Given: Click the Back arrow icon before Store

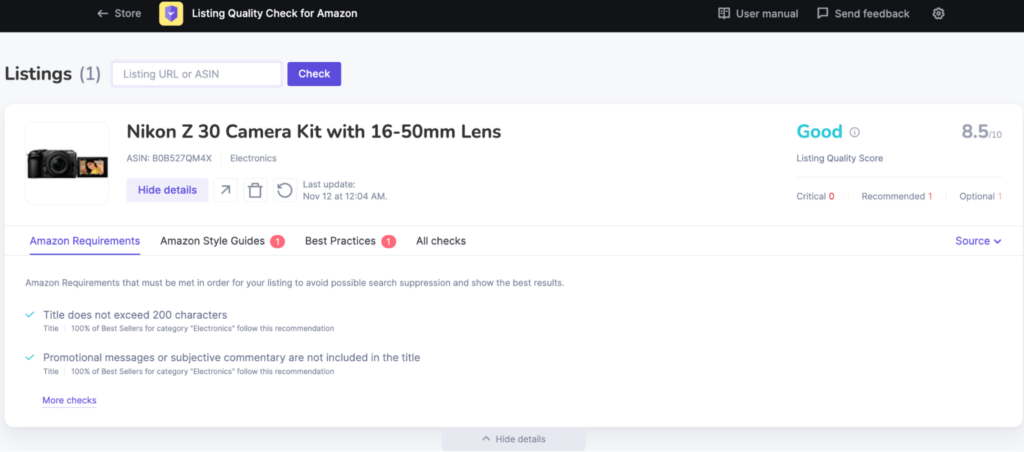Looking at the screenshot, I should (103, 13).
